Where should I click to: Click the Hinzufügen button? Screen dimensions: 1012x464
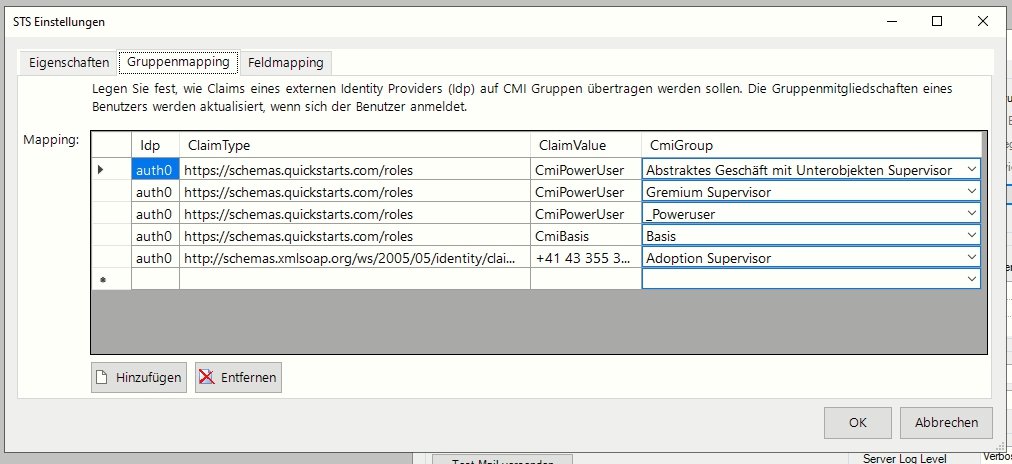pyautogui.click(x=139, y=377)
